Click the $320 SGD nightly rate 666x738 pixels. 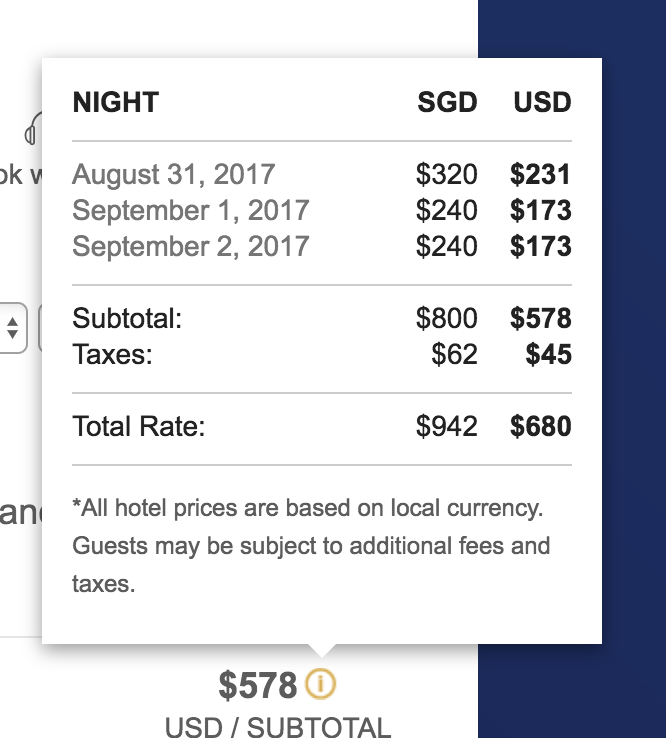click(x=447, y=174)
